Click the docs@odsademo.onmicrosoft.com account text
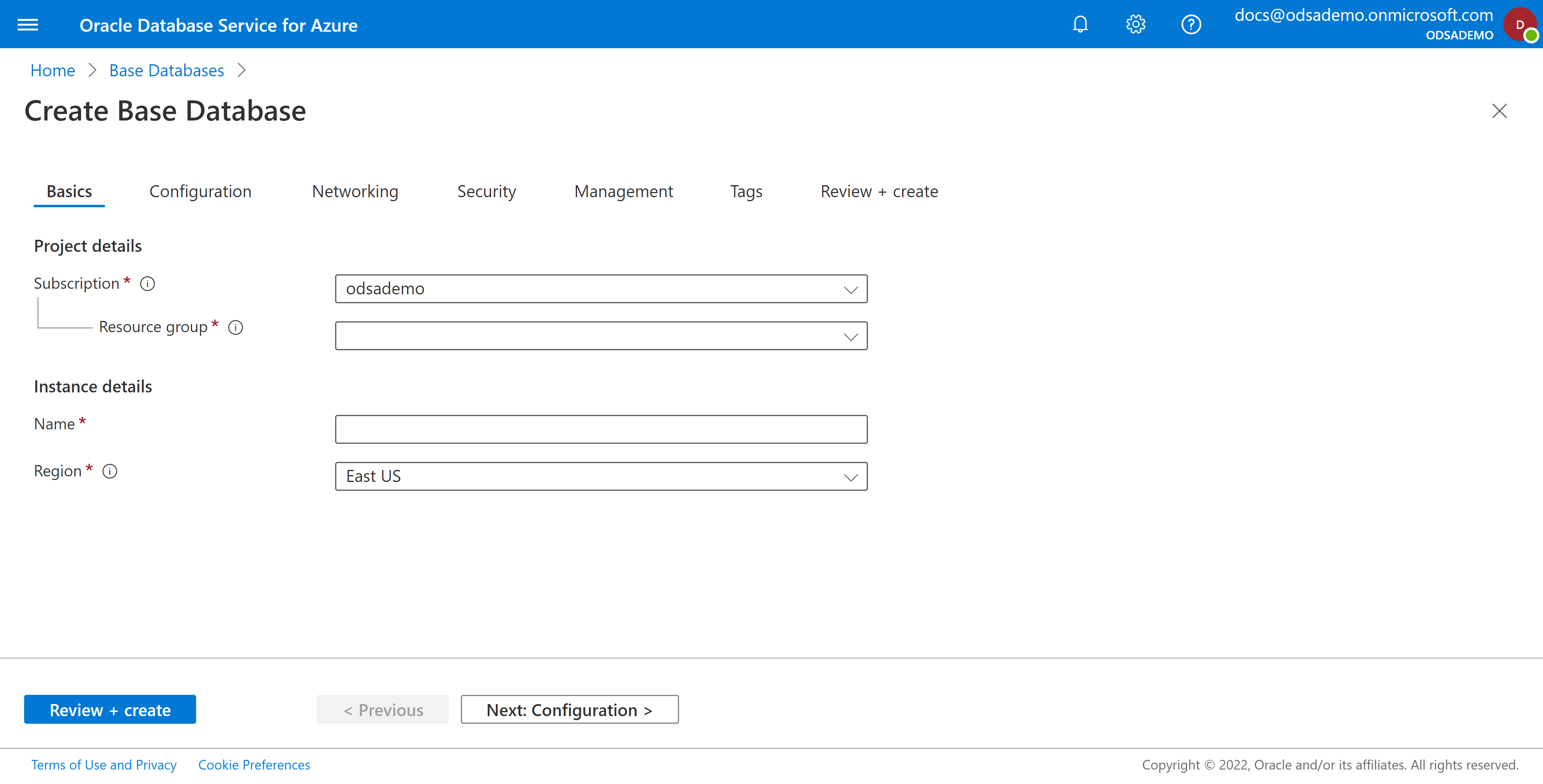Viewport: 1543px width, 784px height. coord(1363,15)
